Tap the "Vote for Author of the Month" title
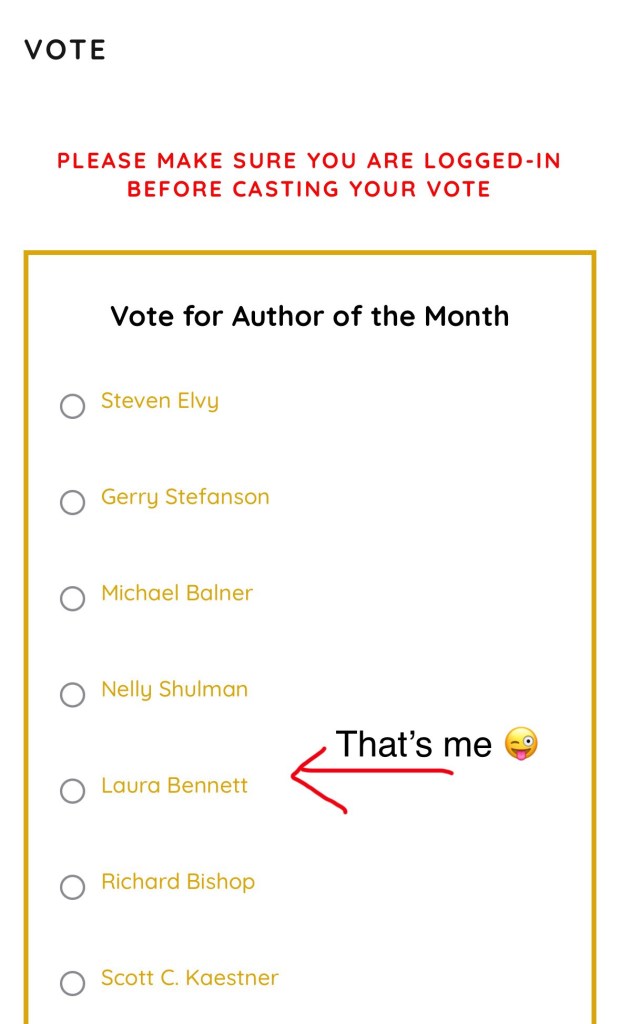The width and height of the screenshot is (620, 1024). tap(309, 317)
